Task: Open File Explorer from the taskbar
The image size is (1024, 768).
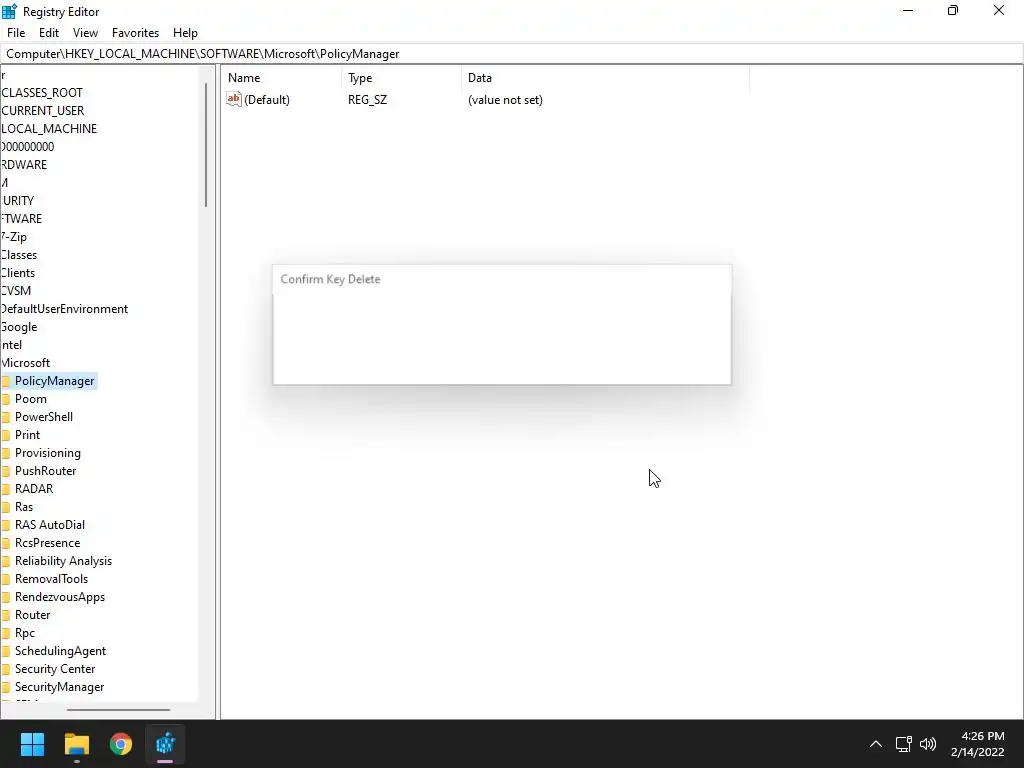Action: [x=76, y=744]
